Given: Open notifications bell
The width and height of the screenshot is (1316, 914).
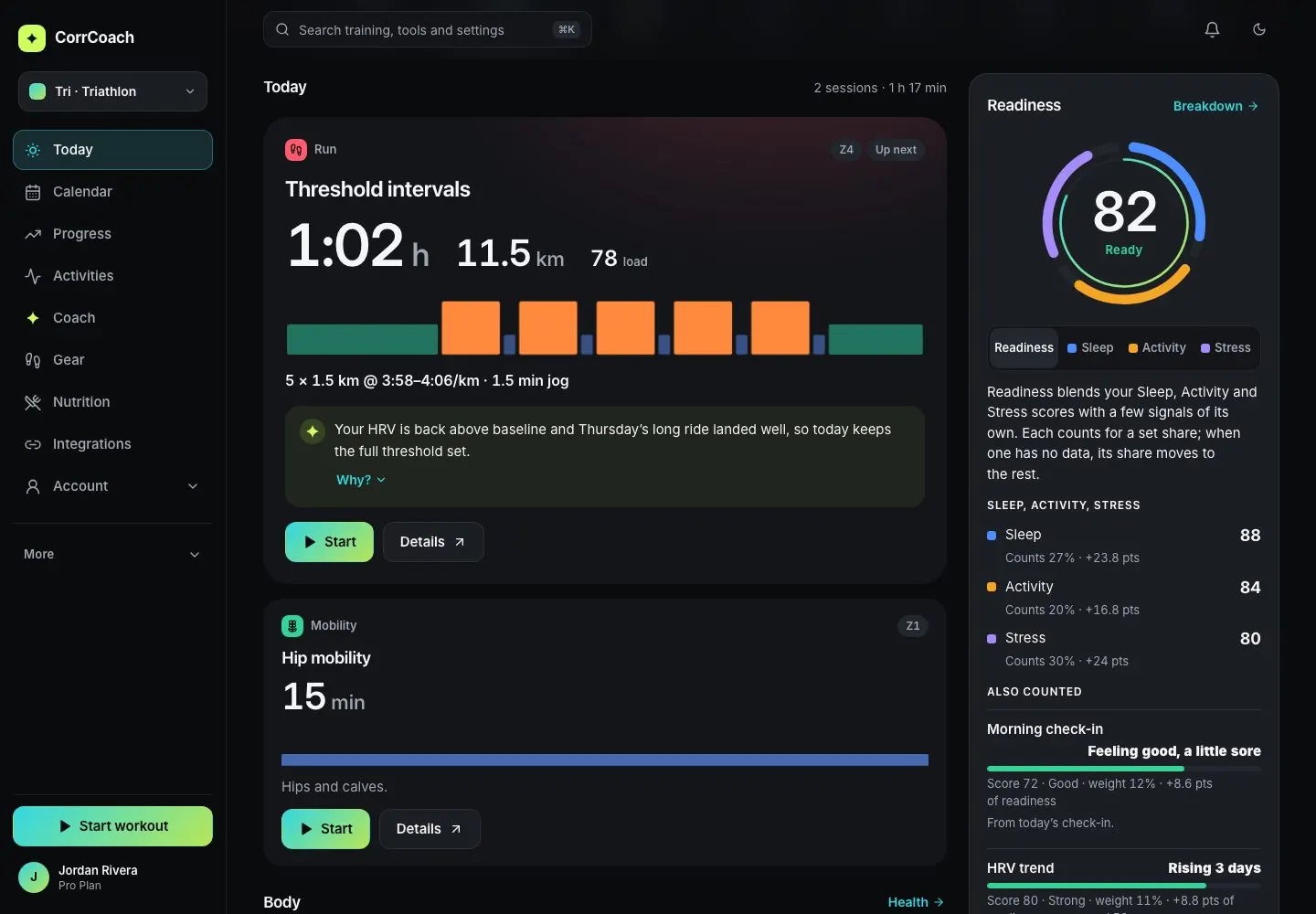Looking at the screenshot, I should coord(1212,29).
